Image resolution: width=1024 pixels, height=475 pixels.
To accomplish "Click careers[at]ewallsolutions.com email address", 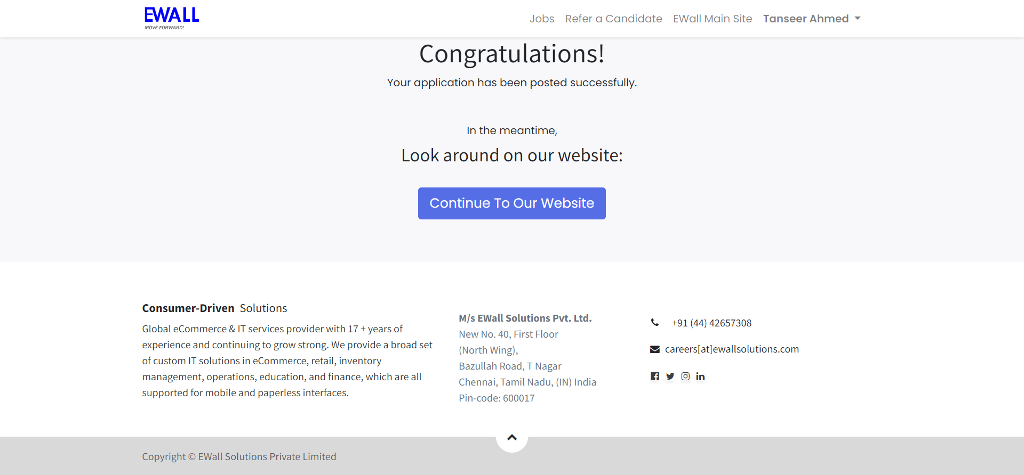I will tap(731, 349).
